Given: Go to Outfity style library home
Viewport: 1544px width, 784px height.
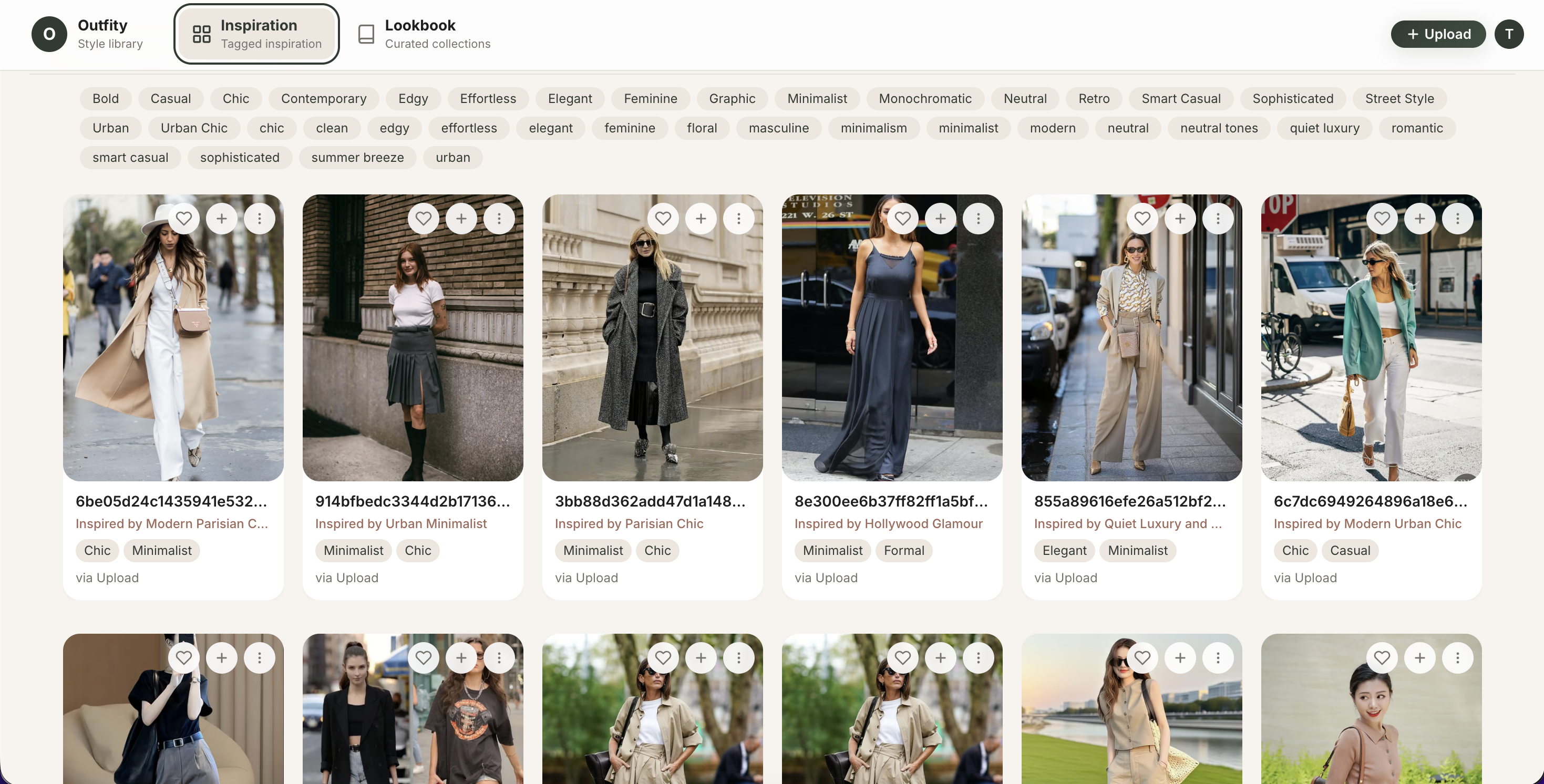Looking at the screenshot, I should (88, 34).
